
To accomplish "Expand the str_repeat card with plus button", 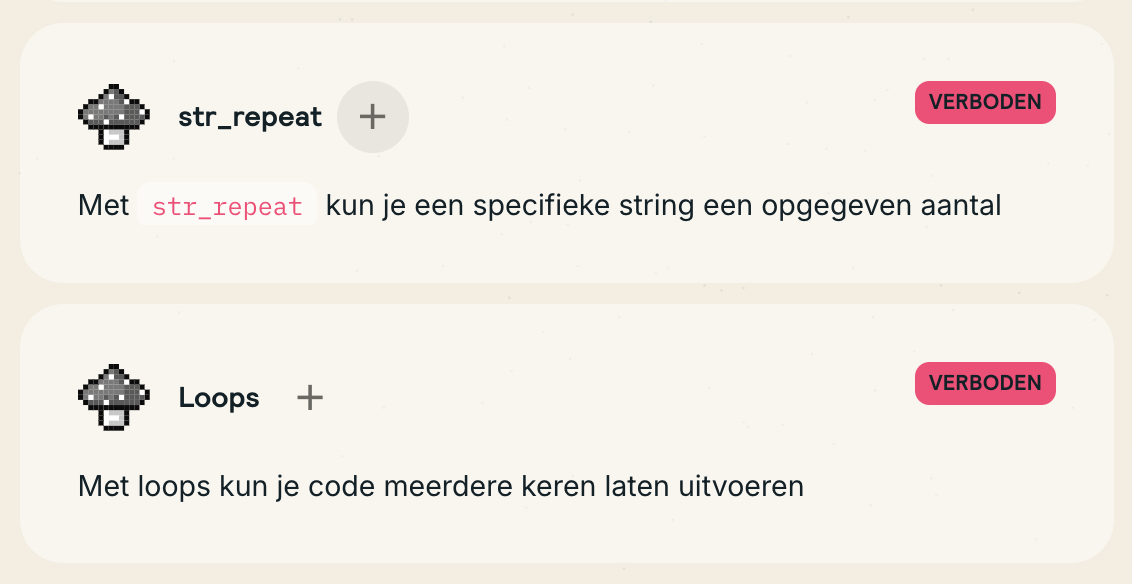I will pos(372,117).
